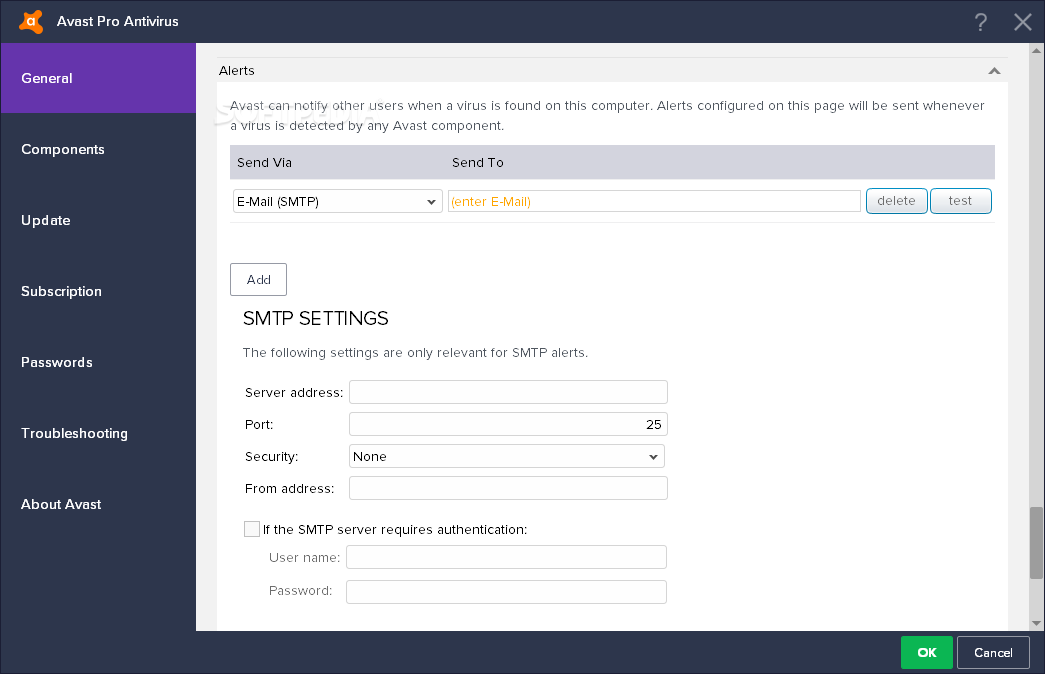The height and width of the screenshot is (674, 1045).
Task: Enable SMTP server requires authentication checkbox
Action: [x=252, y=529]
